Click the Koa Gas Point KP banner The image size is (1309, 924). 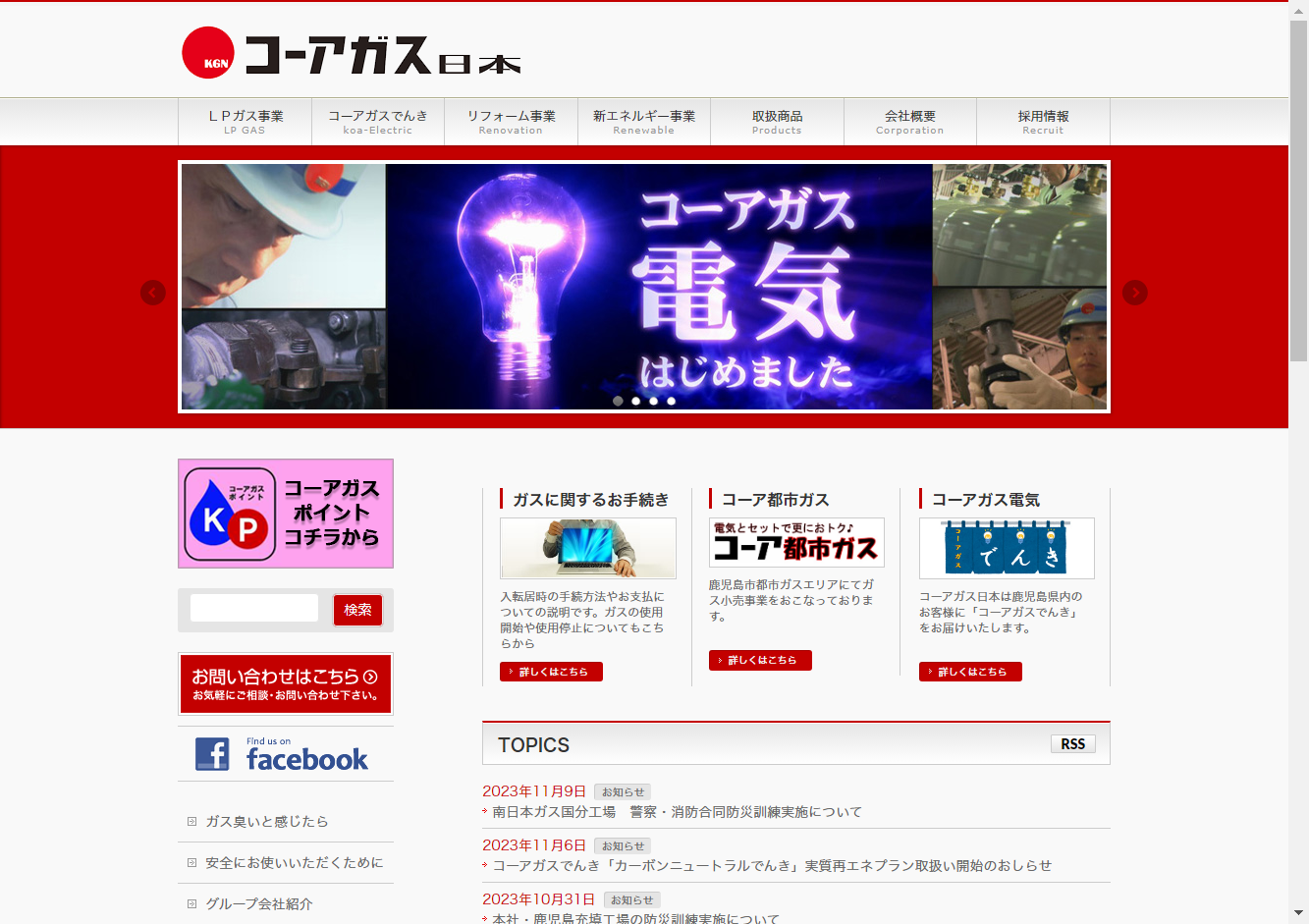pos(286,514)
